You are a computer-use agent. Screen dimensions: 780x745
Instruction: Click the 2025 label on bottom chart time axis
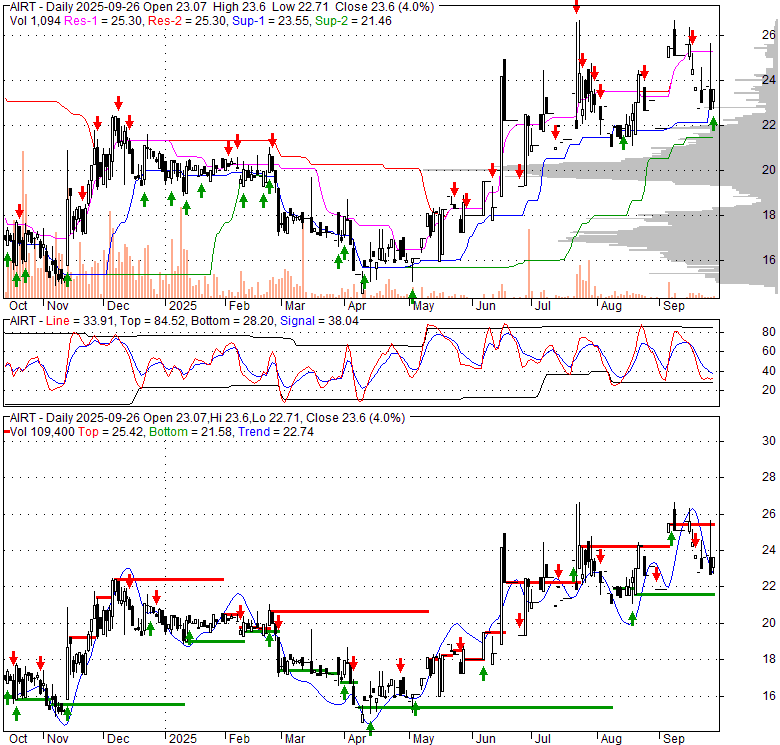point(183,739)
